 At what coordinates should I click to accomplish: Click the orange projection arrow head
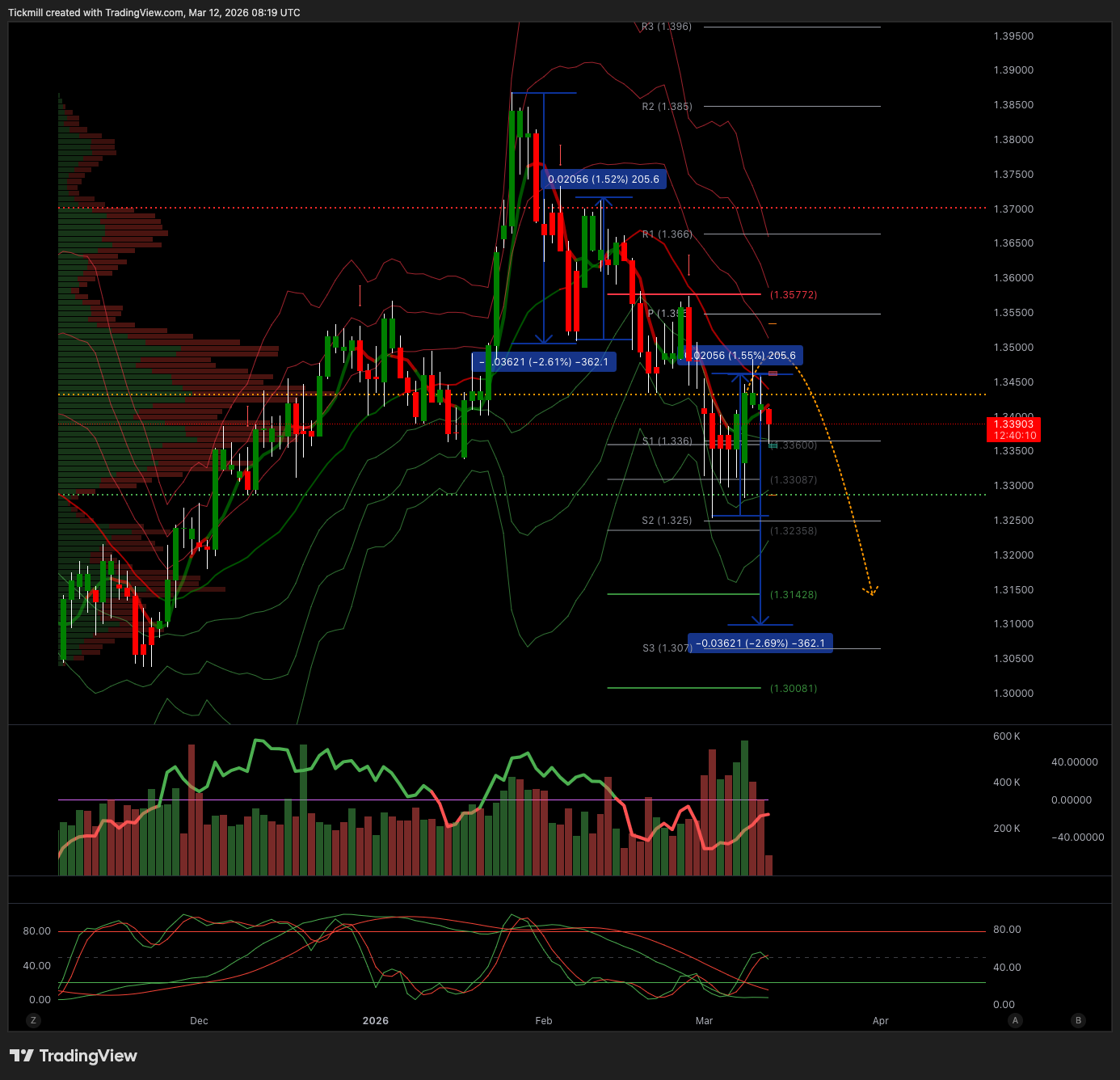[871, 592]
